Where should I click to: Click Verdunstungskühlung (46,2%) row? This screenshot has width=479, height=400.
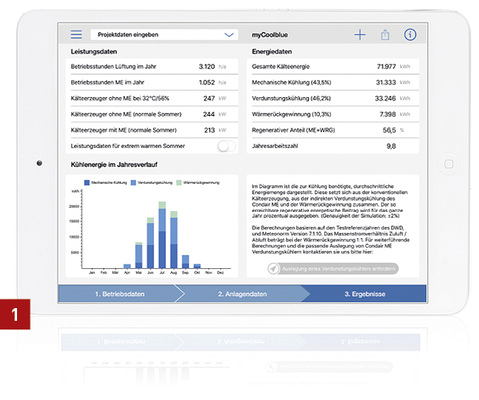coord(333,98)
